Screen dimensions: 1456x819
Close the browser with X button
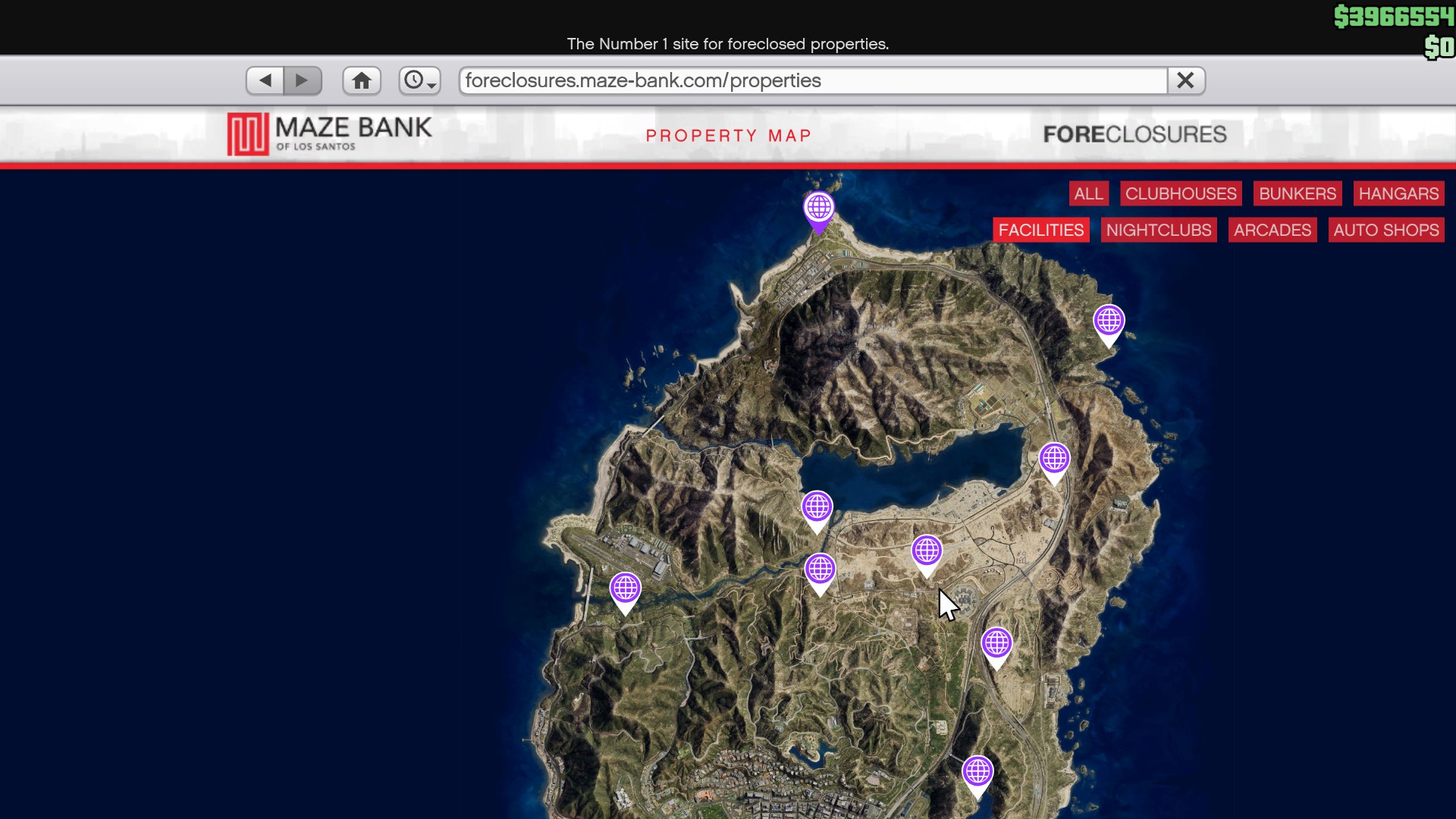coord(1186,80)
